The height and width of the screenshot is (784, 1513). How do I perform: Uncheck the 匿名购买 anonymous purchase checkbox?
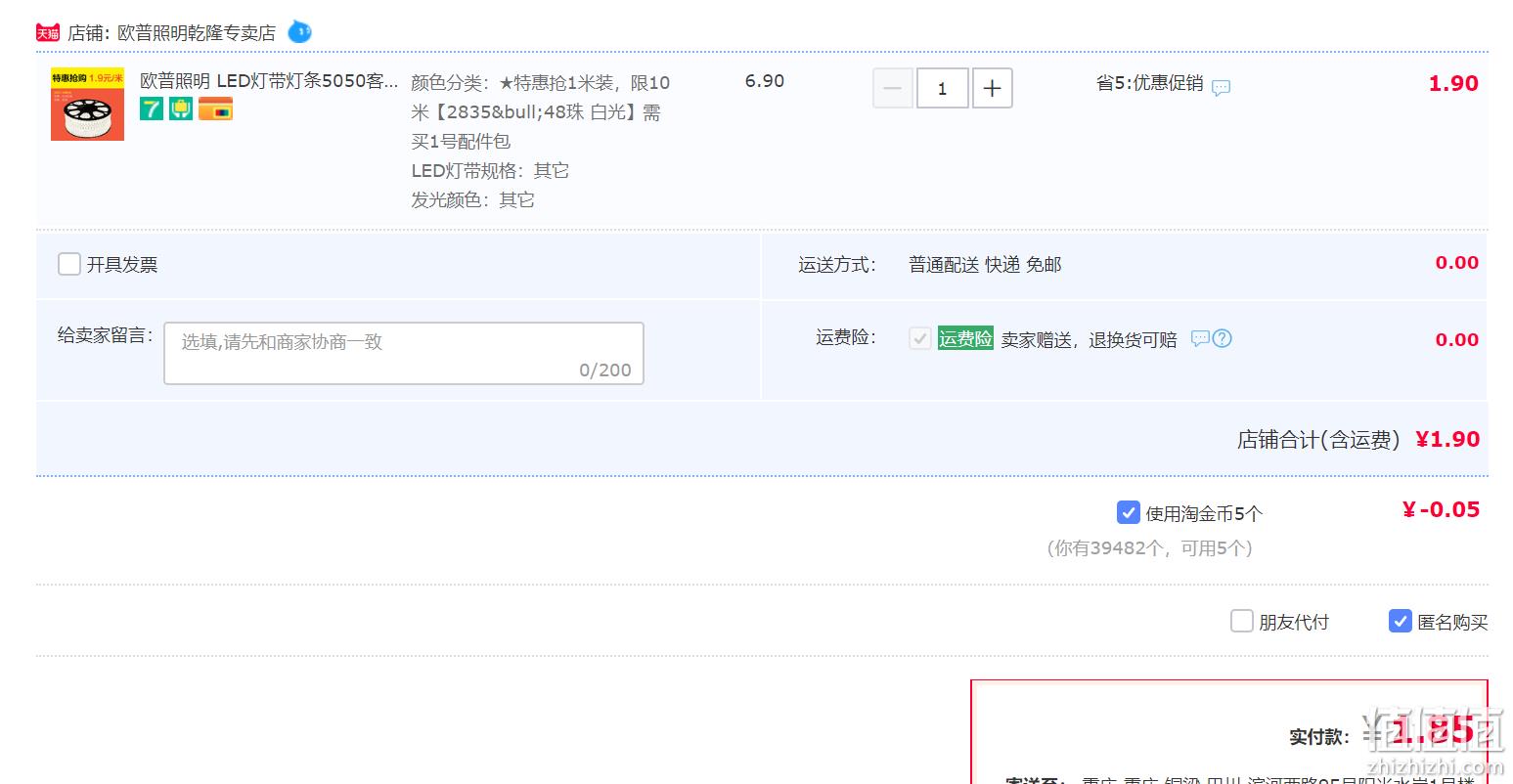click(x=1400, y=621)
